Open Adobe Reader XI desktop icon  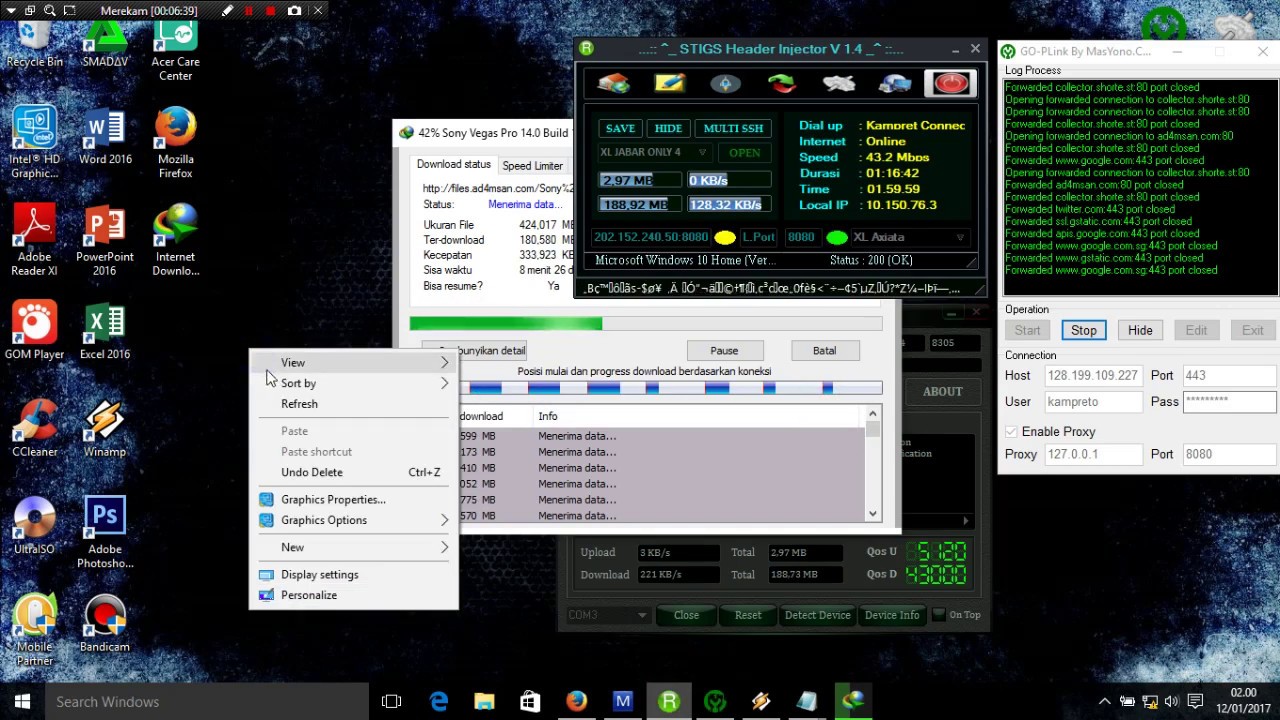[35, 241]
